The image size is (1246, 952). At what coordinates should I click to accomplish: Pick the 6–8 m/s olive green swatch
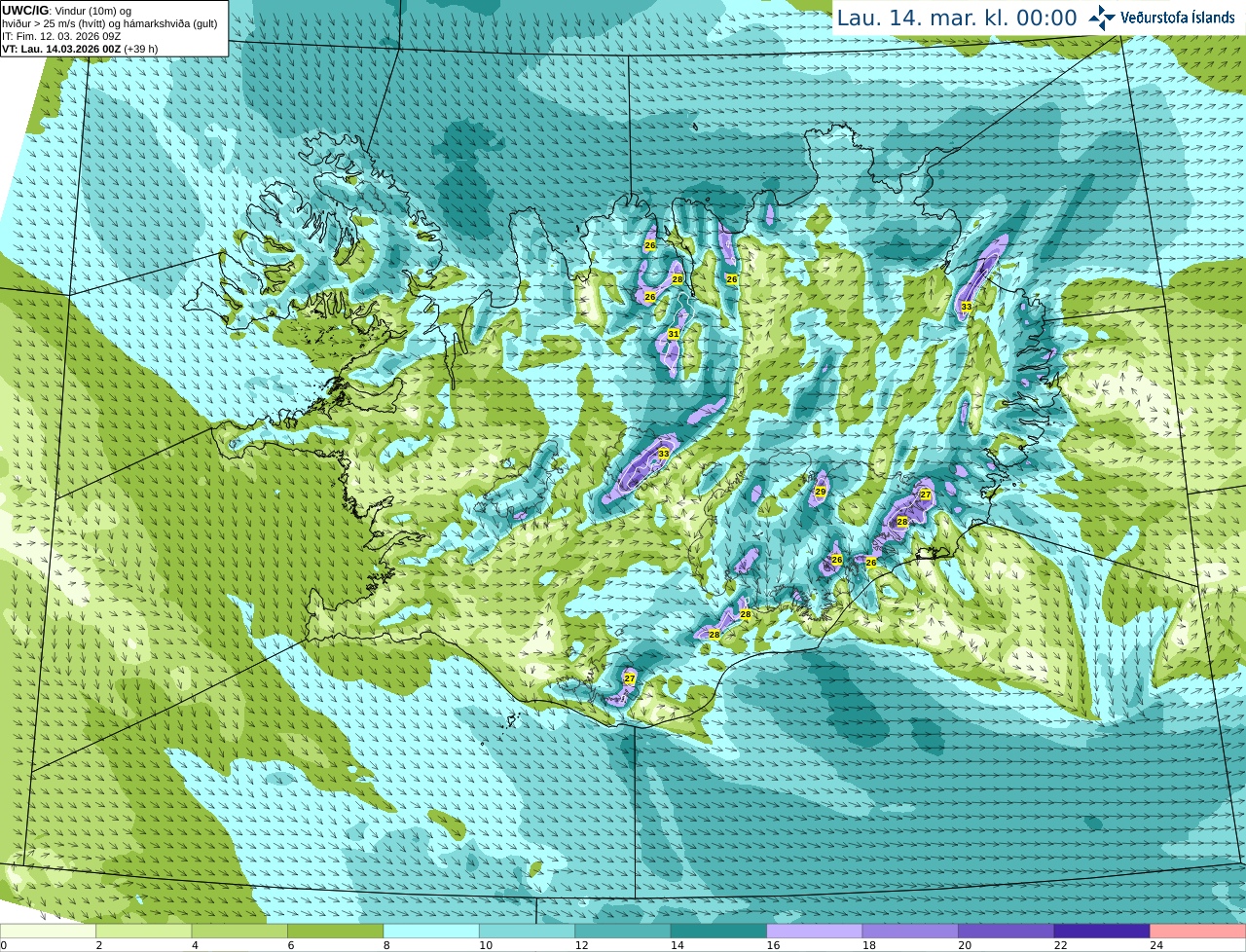[336, 932]
